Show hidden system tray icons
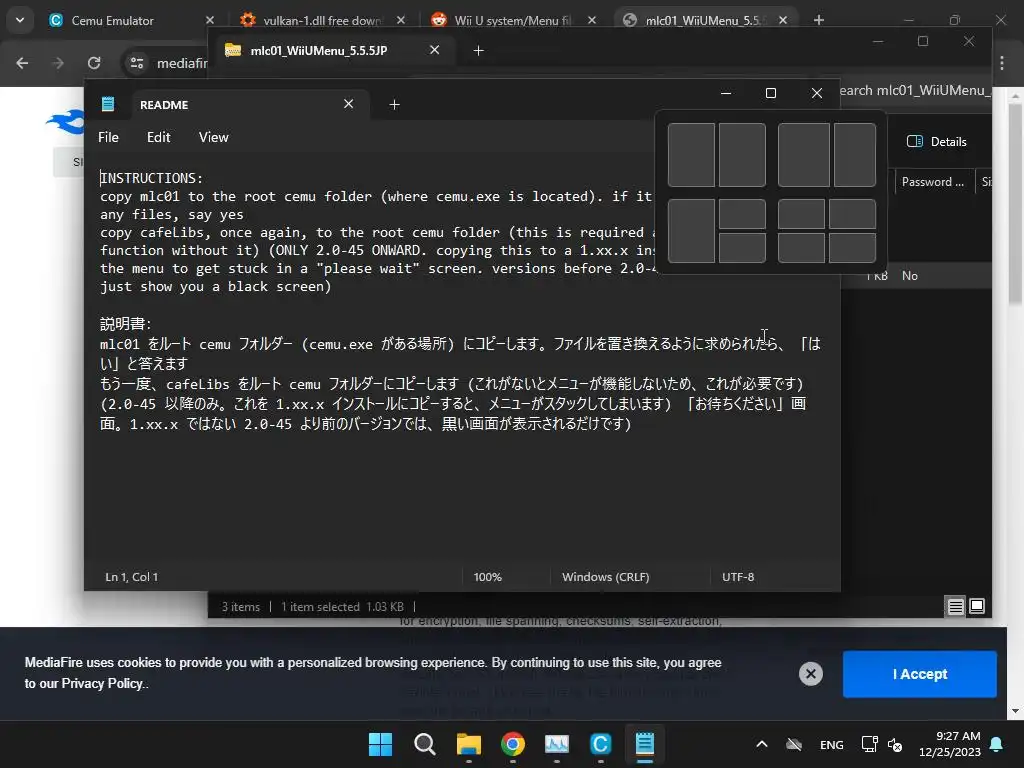 point(761,744)
